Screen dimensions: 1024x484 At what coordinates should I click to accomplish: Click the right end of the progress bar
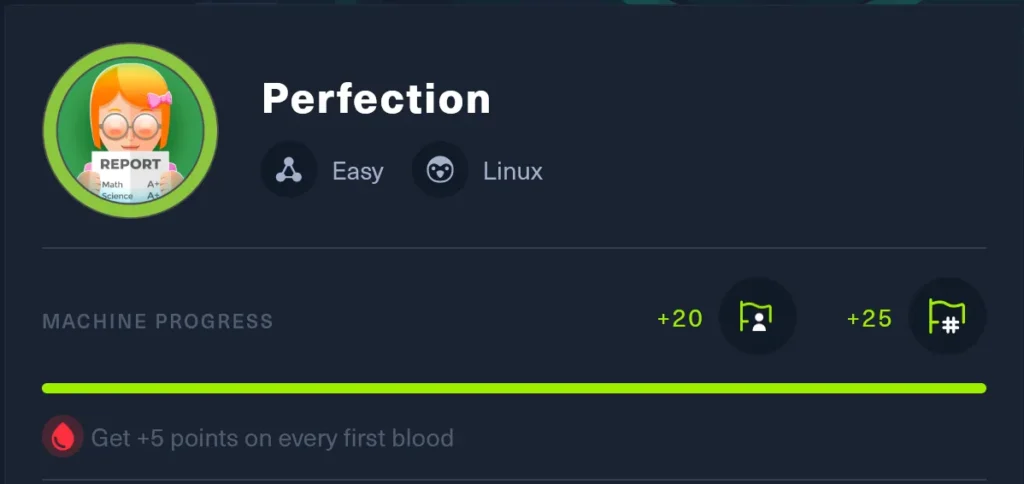[980, 388]
